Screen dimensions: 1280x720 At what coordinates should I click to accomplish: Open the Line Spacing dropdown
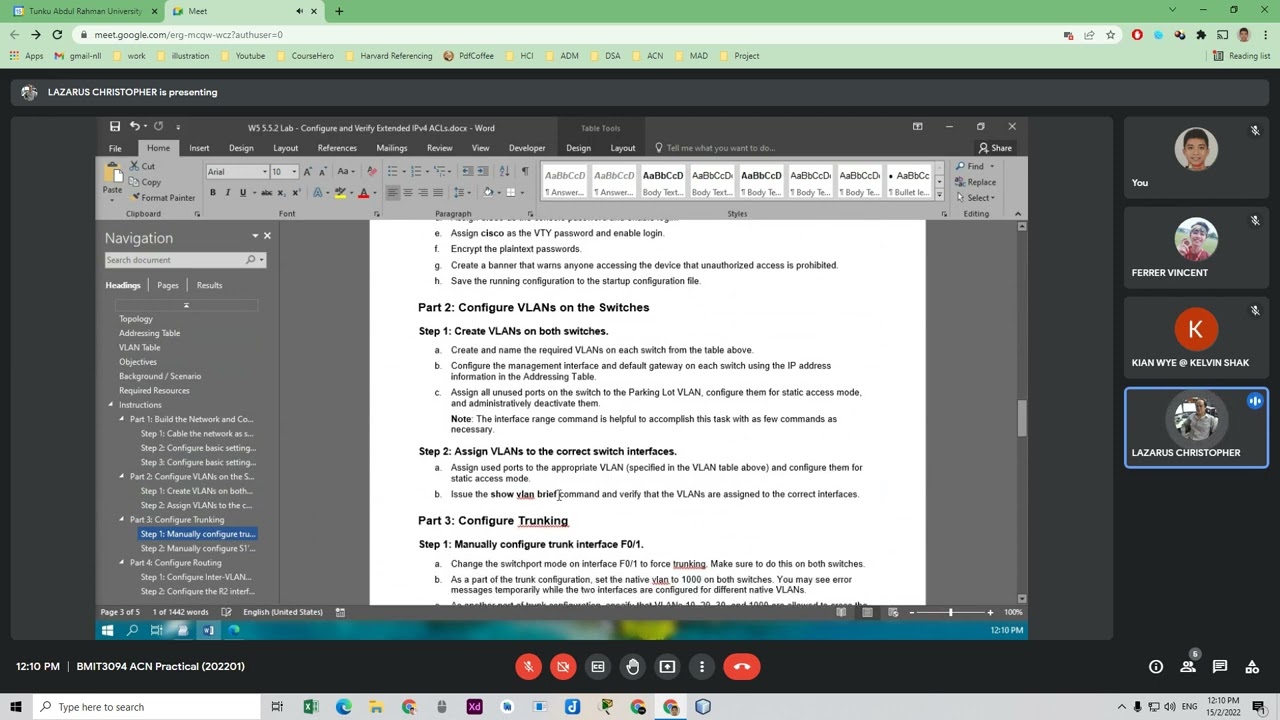[x=462, y=193]
